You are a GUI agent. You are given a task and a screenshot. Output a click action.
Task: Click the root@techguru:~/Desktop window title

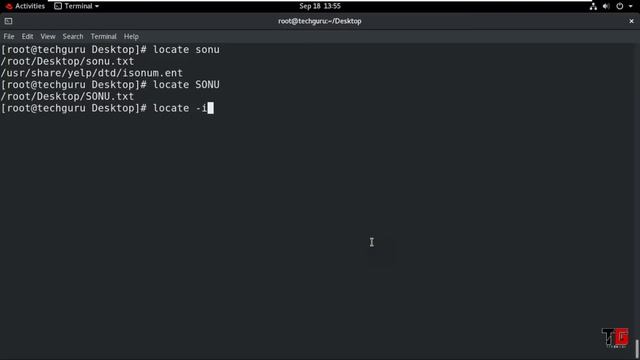[320, 21]
